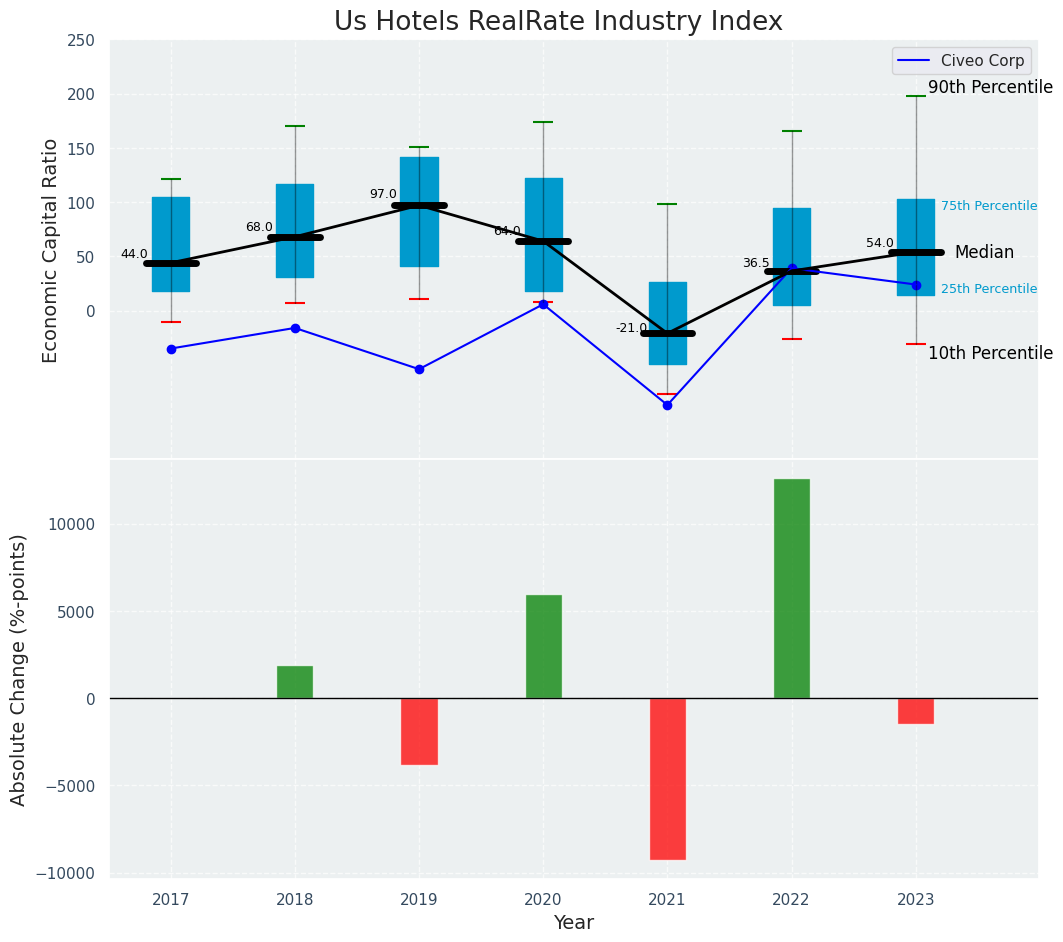Select Civeo Corp's 2019 data point

(x=419, y=369)
